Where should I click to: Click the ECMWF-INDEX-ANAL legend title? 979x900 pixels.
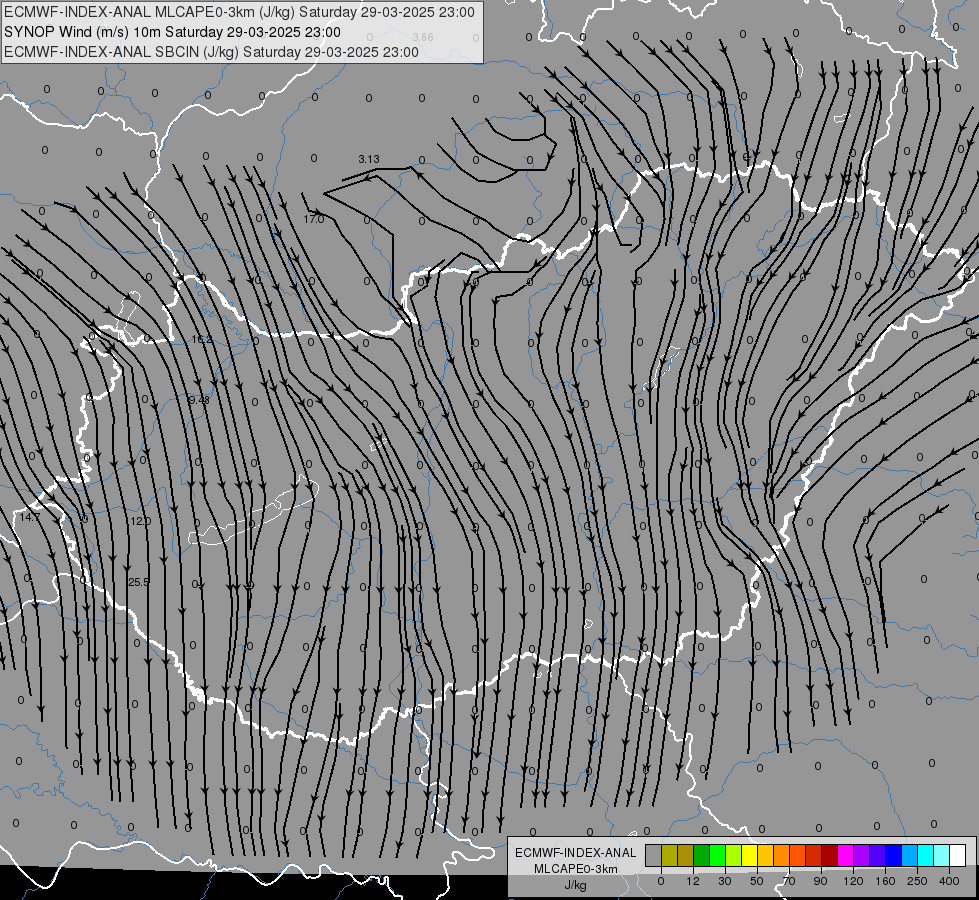(x=576, y=853)
